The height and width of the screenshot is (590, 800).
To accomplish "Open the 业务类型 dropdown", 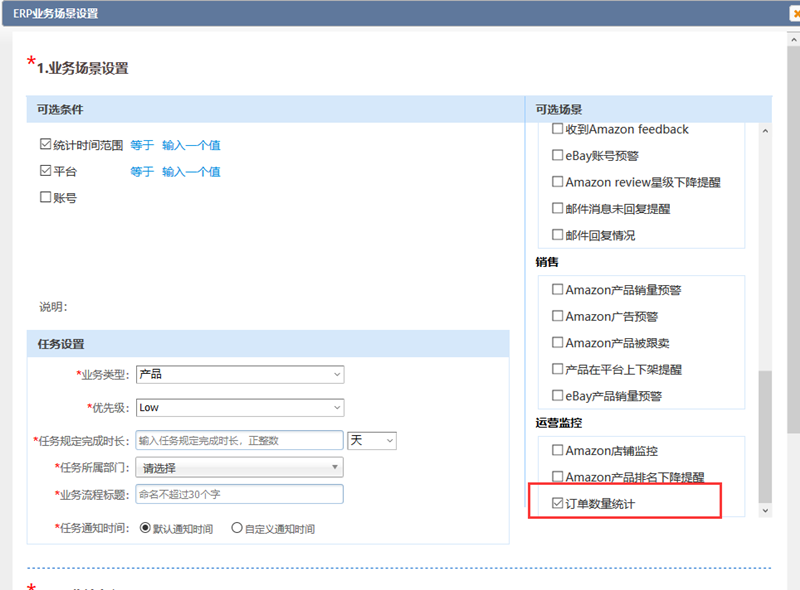I will (x=239, y=374).
